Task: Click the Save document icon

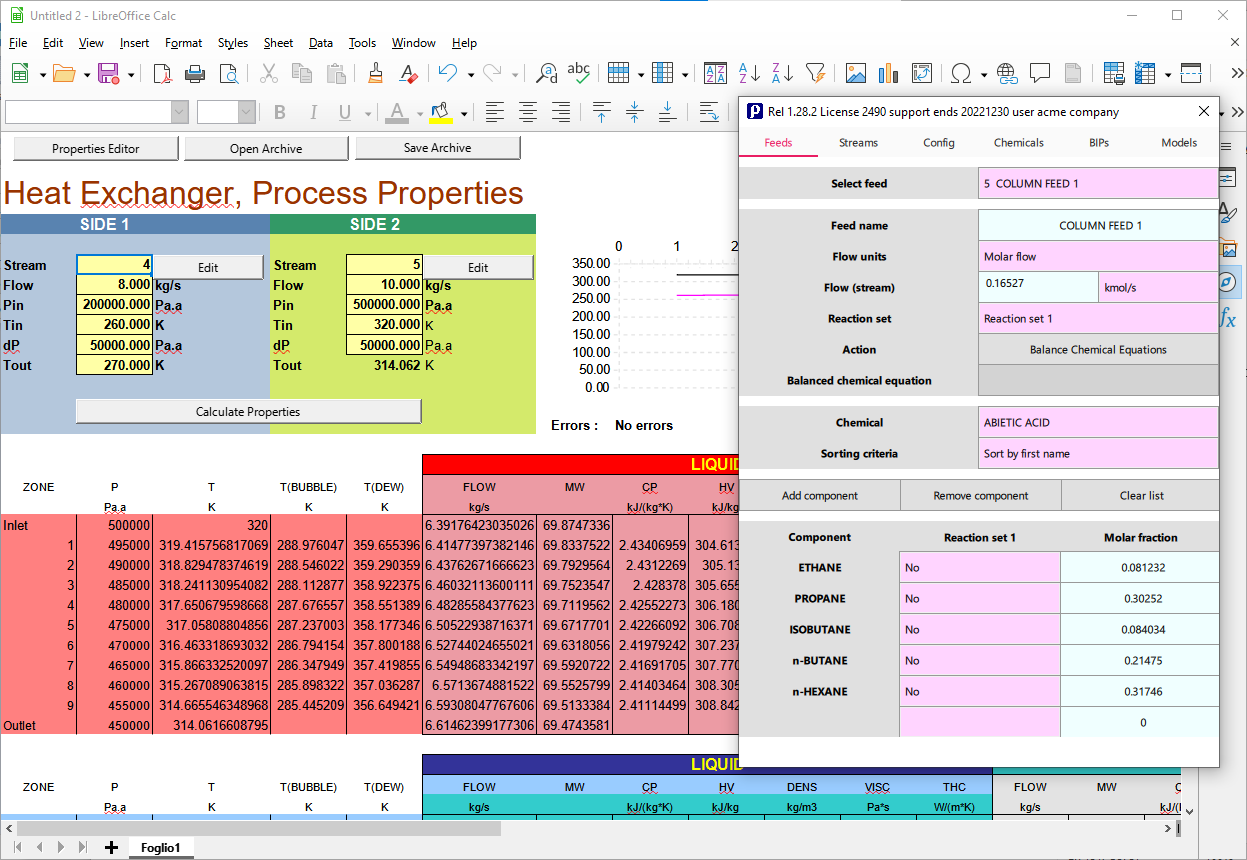Action: [109, 73]
